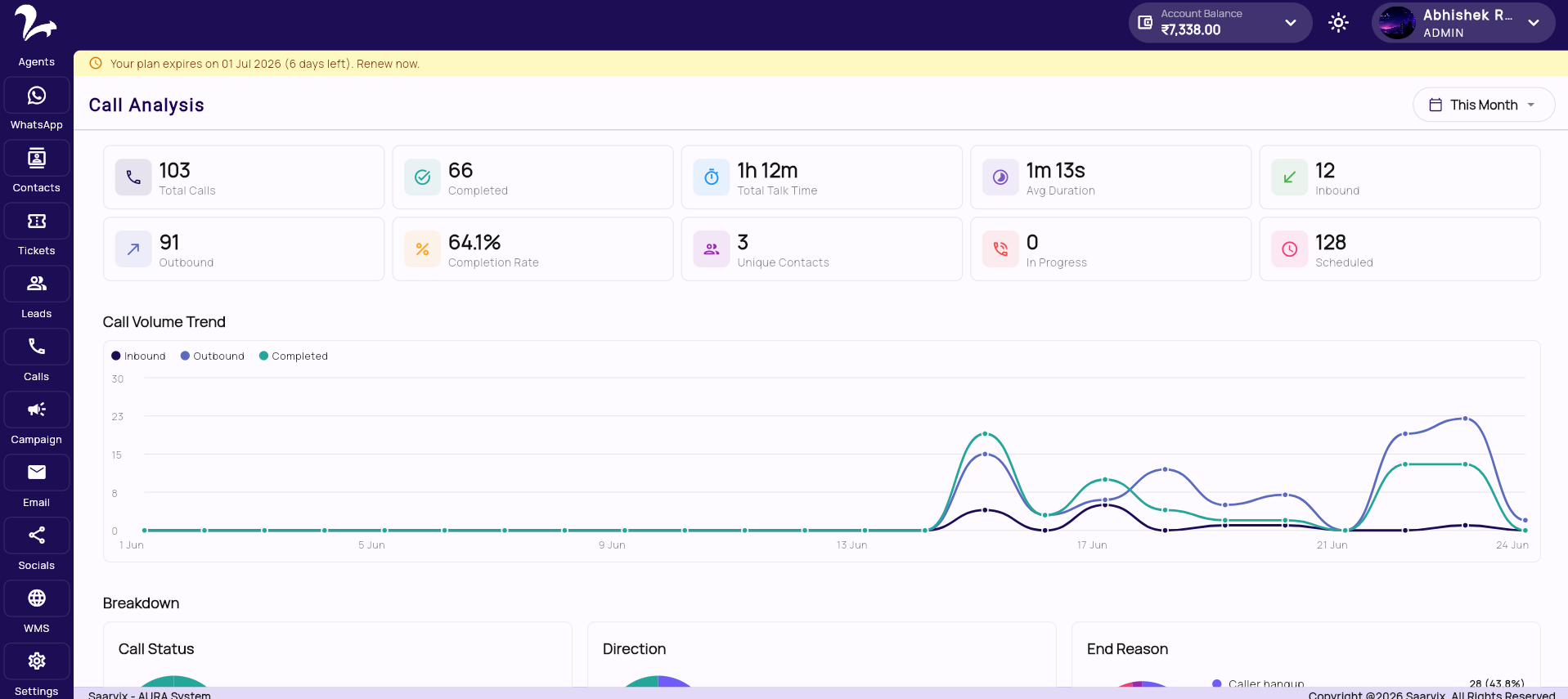Click the plan expiry clock icon

coord(96,63)
